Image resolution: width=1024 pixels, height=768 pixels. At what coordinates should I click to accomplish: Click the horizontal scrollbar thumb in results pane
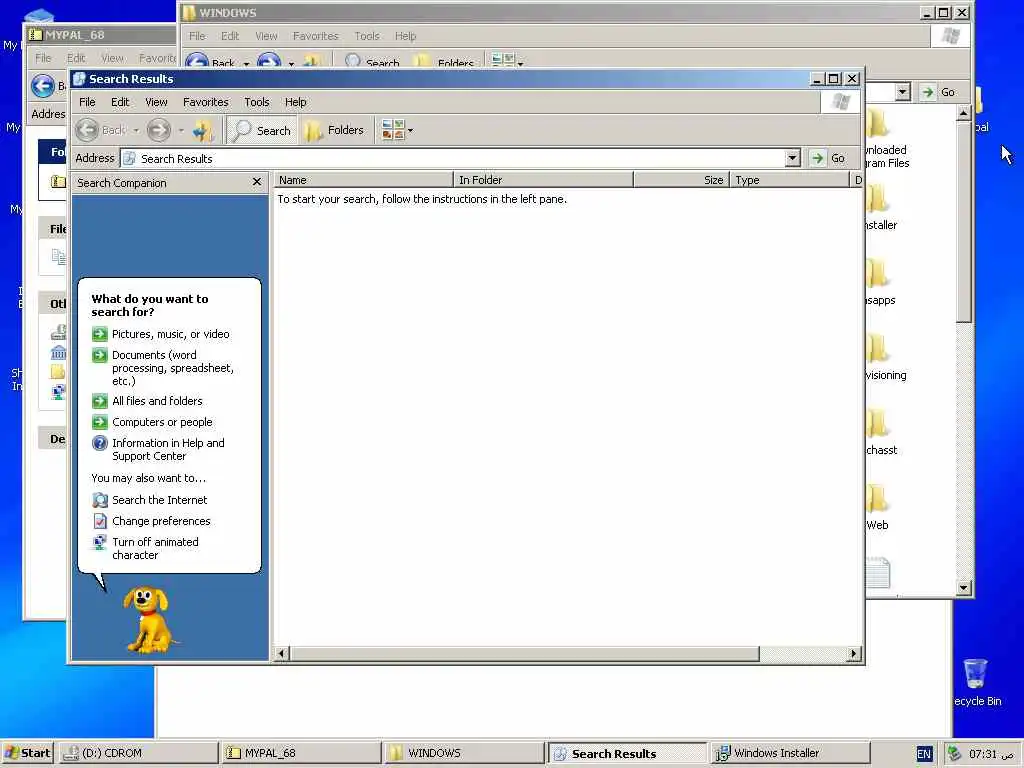coord(524,653)
